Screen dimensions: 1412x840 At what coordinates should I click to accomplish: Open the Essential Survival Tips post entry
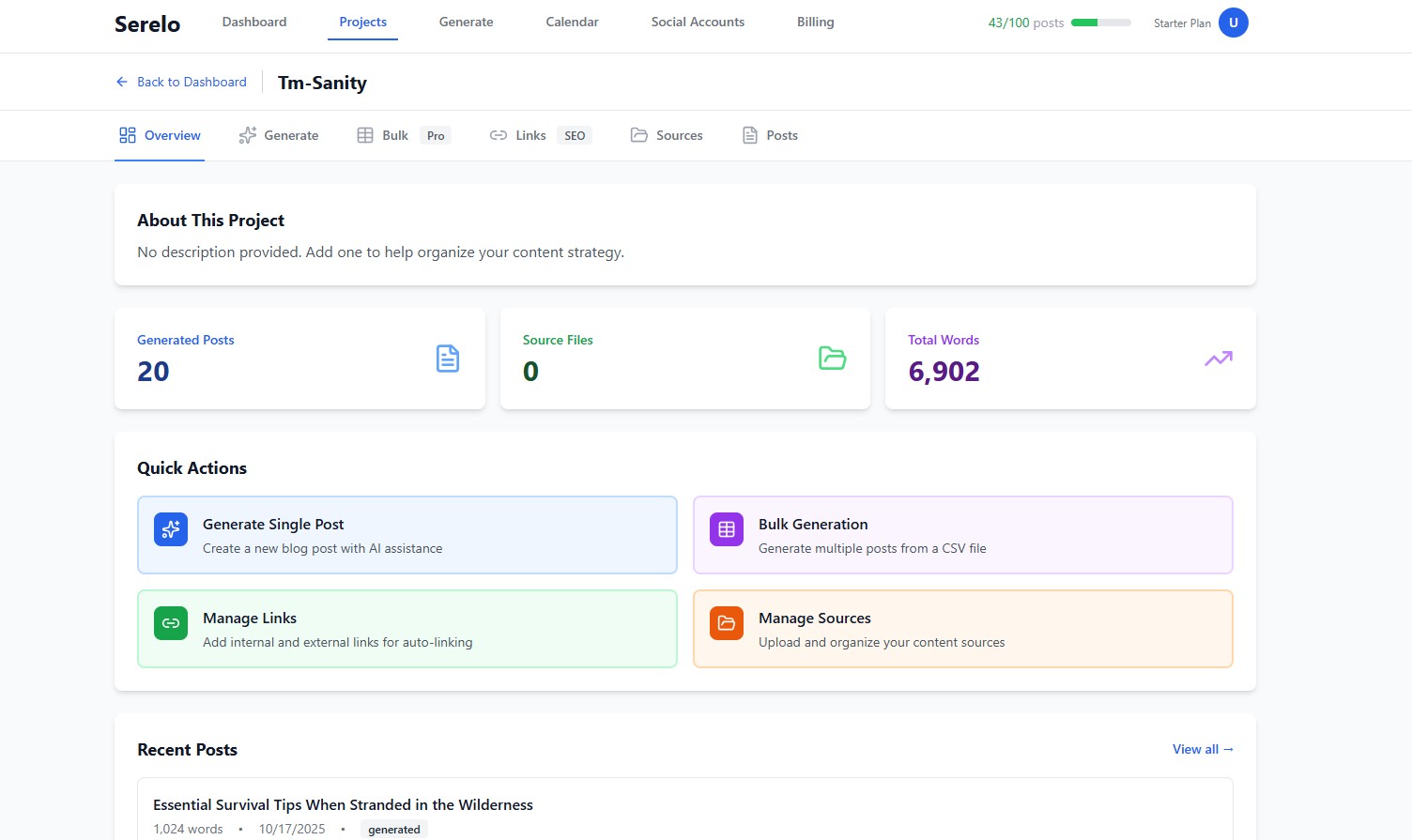tap(343, 804)
